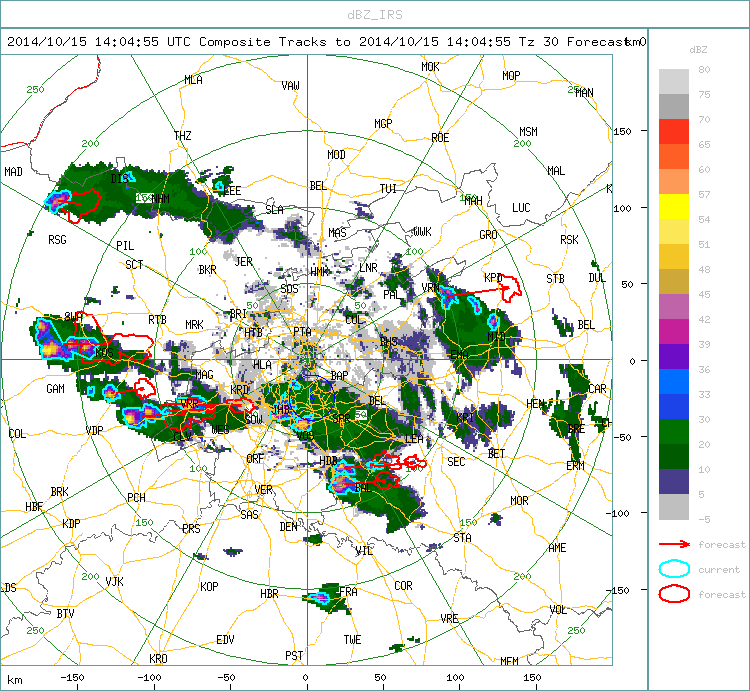Select the red 65–70 dBZ color swatch
Viewport: 750px width, 691px height.
pyautogui.click(x=673, y=132)
